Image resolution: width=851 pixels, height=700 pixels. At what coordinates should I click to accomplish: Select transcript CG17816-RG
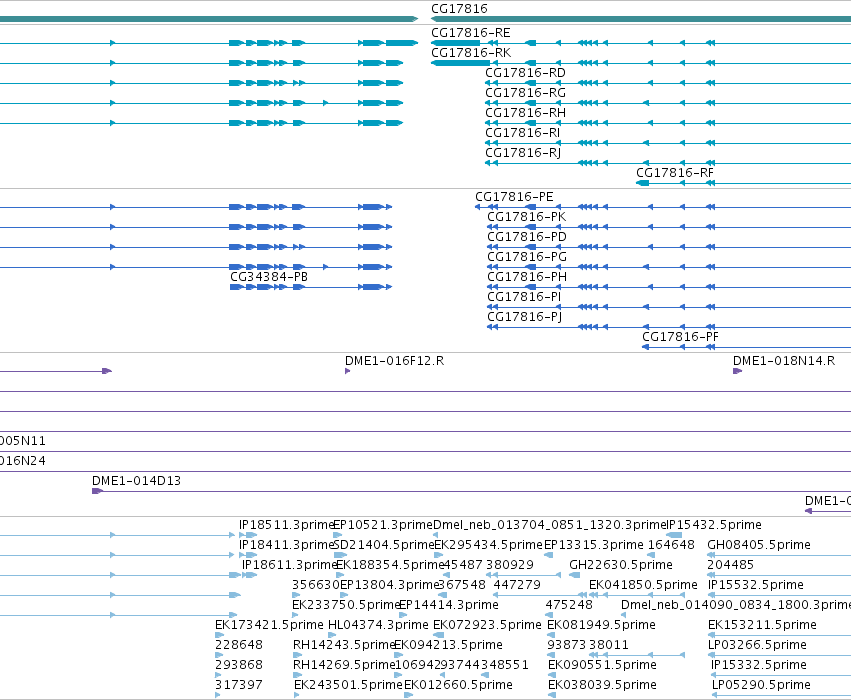click(x=525, y=93)
